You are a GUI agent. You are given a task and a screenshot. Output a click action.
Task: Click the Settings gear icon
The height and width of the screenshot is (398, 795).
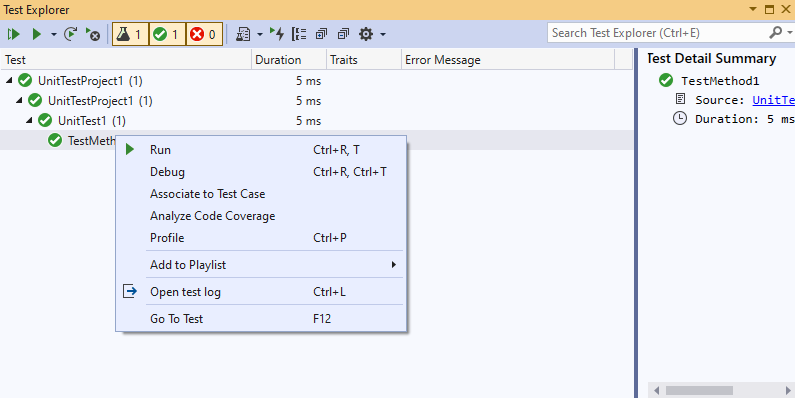click(366, 34)
